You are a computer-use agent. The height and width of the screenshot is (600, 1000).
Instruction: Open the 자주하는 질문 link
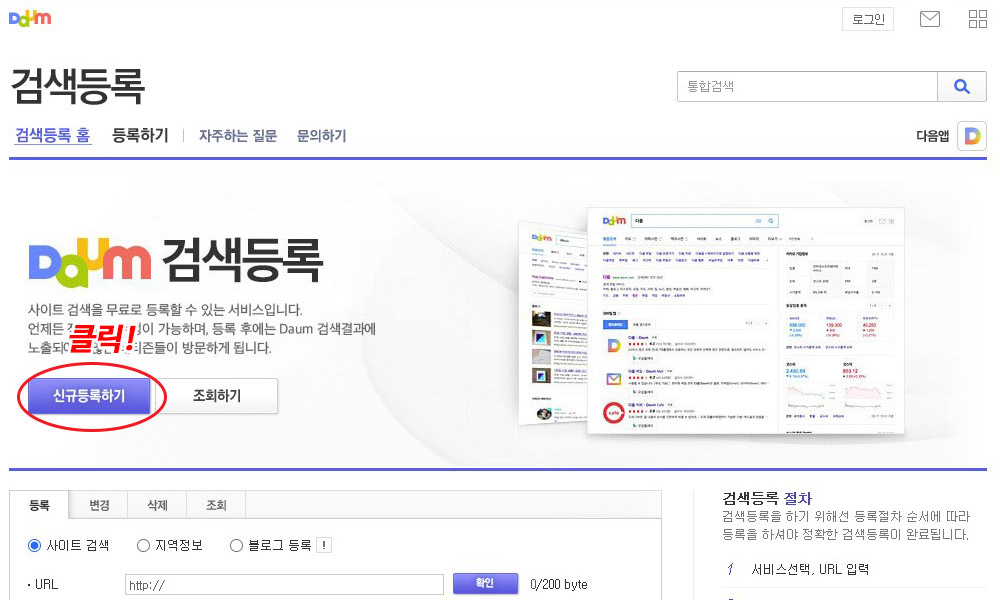[x=238, y=136]
